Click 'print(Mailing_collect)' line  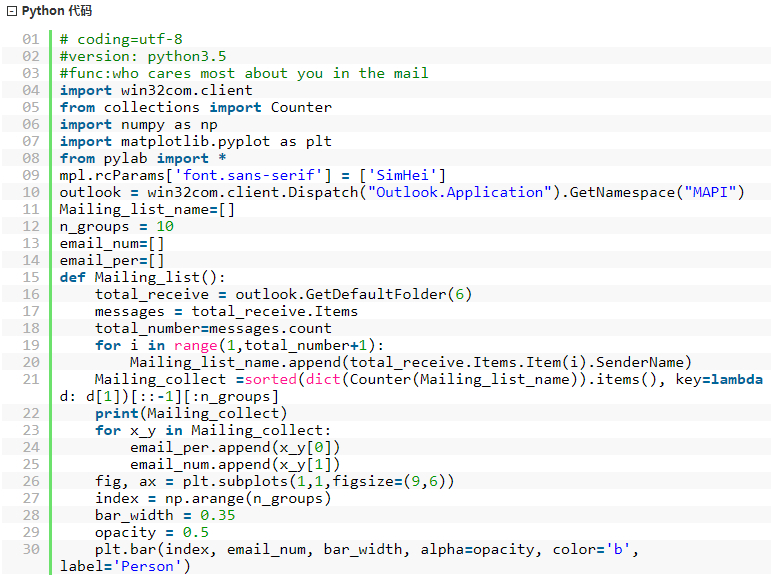pyautogui.click(x=191, y=413)
